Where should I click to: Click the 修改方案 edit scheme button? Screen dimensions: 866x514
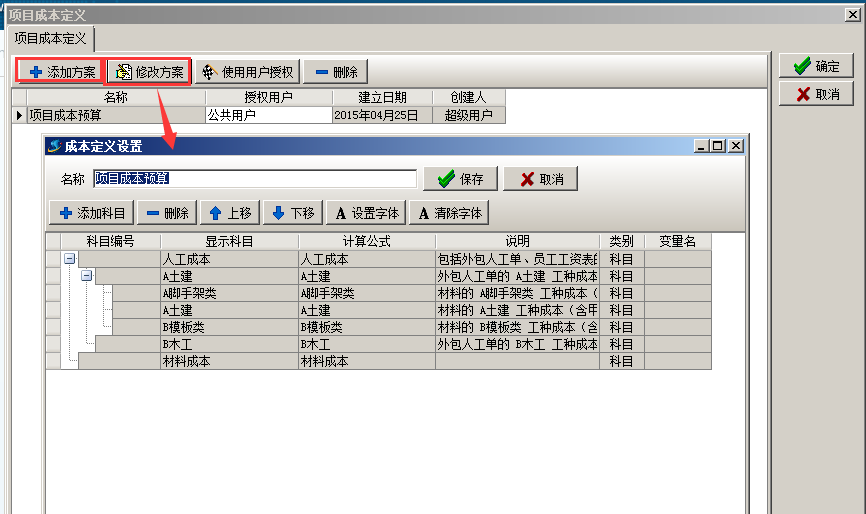pyautogui.click(x=149, y=72)
